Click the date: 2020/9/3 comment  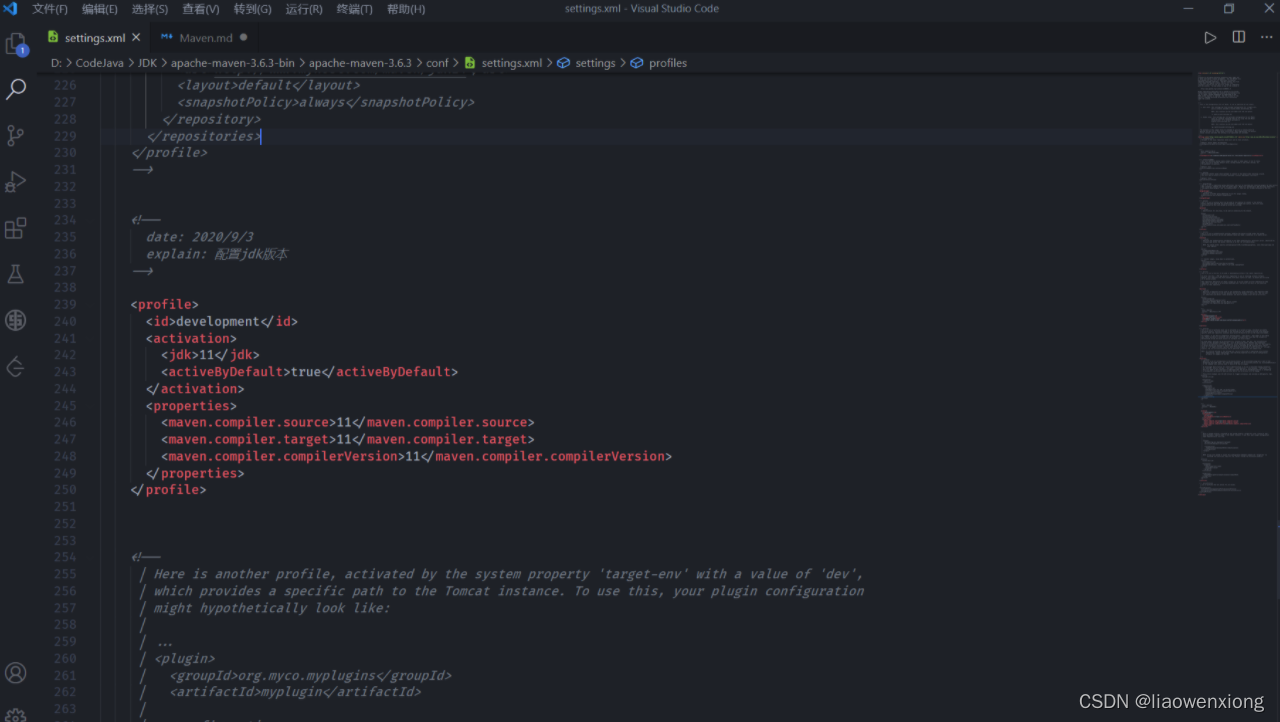[200, 237]
